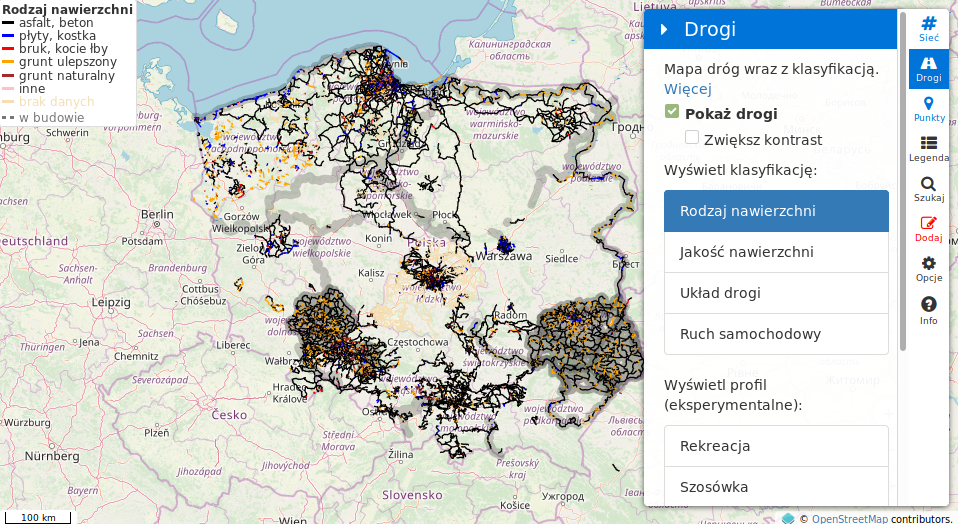The width and height of the screenshot is (958, 524).
Task: Select the Drogi roads sidebar icon
Action: (x=929, y=68)
